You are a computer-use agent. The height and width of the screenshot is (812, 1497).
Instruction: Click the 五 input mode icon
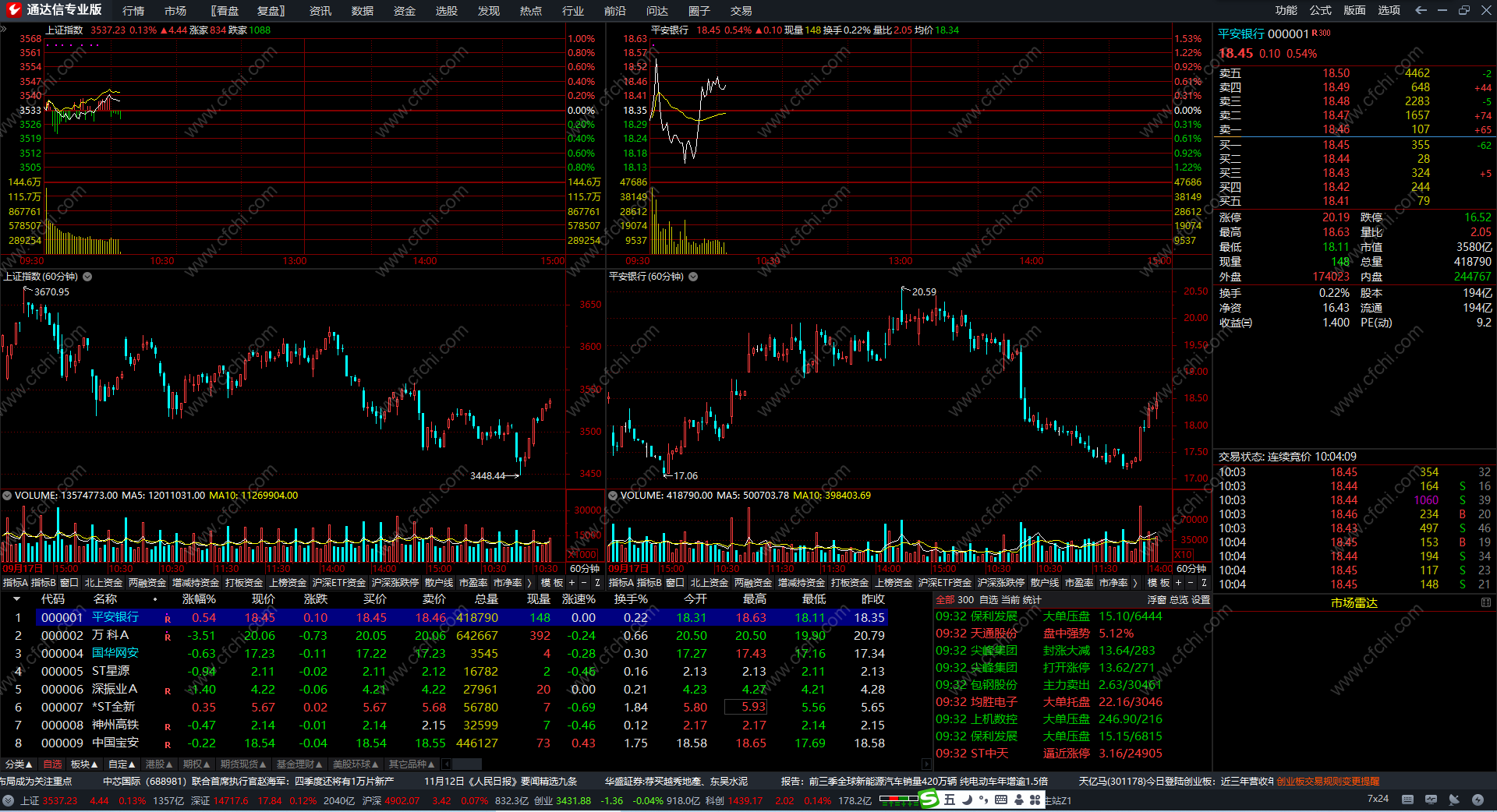950,800
